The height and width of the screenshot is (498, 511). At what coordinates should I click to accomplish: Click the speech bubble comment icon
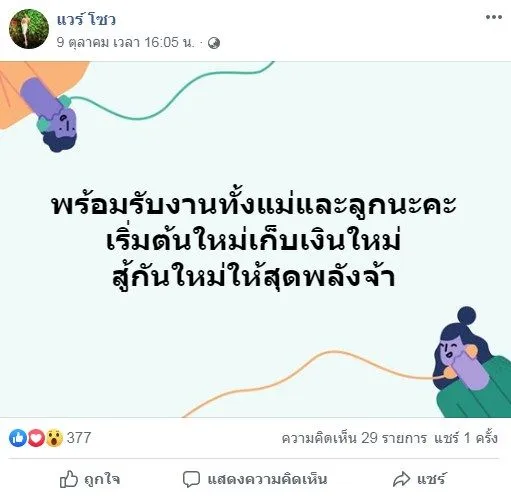191,479
